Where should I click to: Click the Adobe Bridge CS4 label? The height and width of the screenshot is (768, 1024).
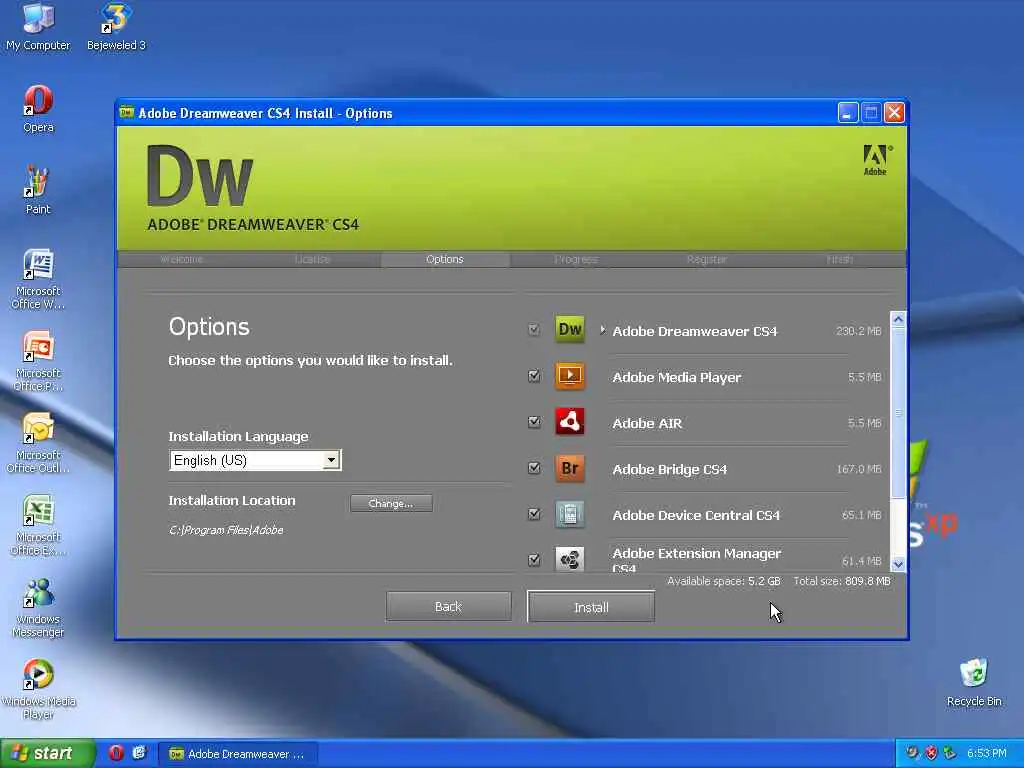tap(669, 470)
